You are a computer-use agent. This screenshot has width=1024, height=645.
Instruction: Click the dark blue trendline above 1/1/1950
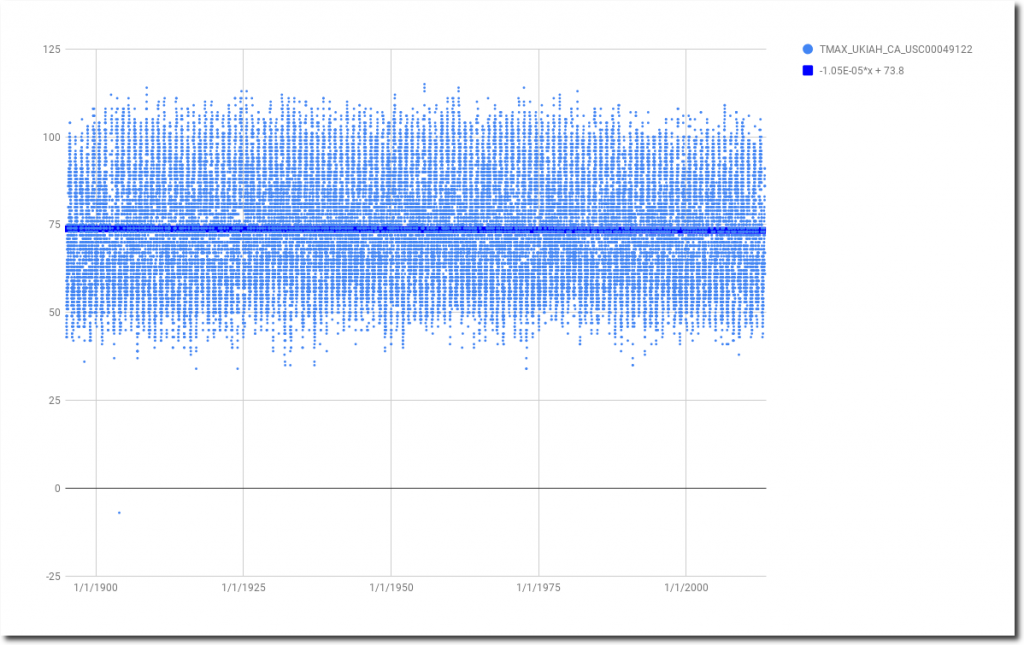pyautogui.click(x=391, y=229)
